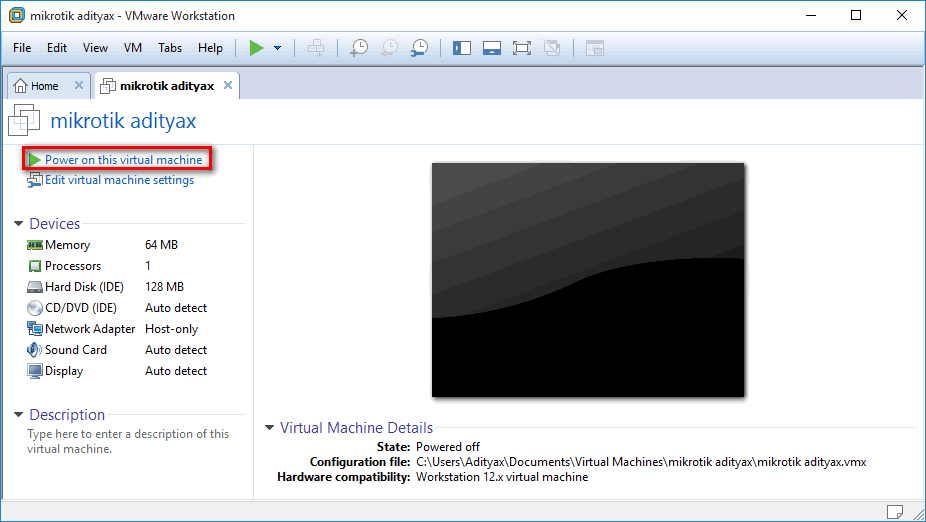Screen dimensions: 926x522
Task: Click Power on this virtual machine link
Action: point(123,159)
